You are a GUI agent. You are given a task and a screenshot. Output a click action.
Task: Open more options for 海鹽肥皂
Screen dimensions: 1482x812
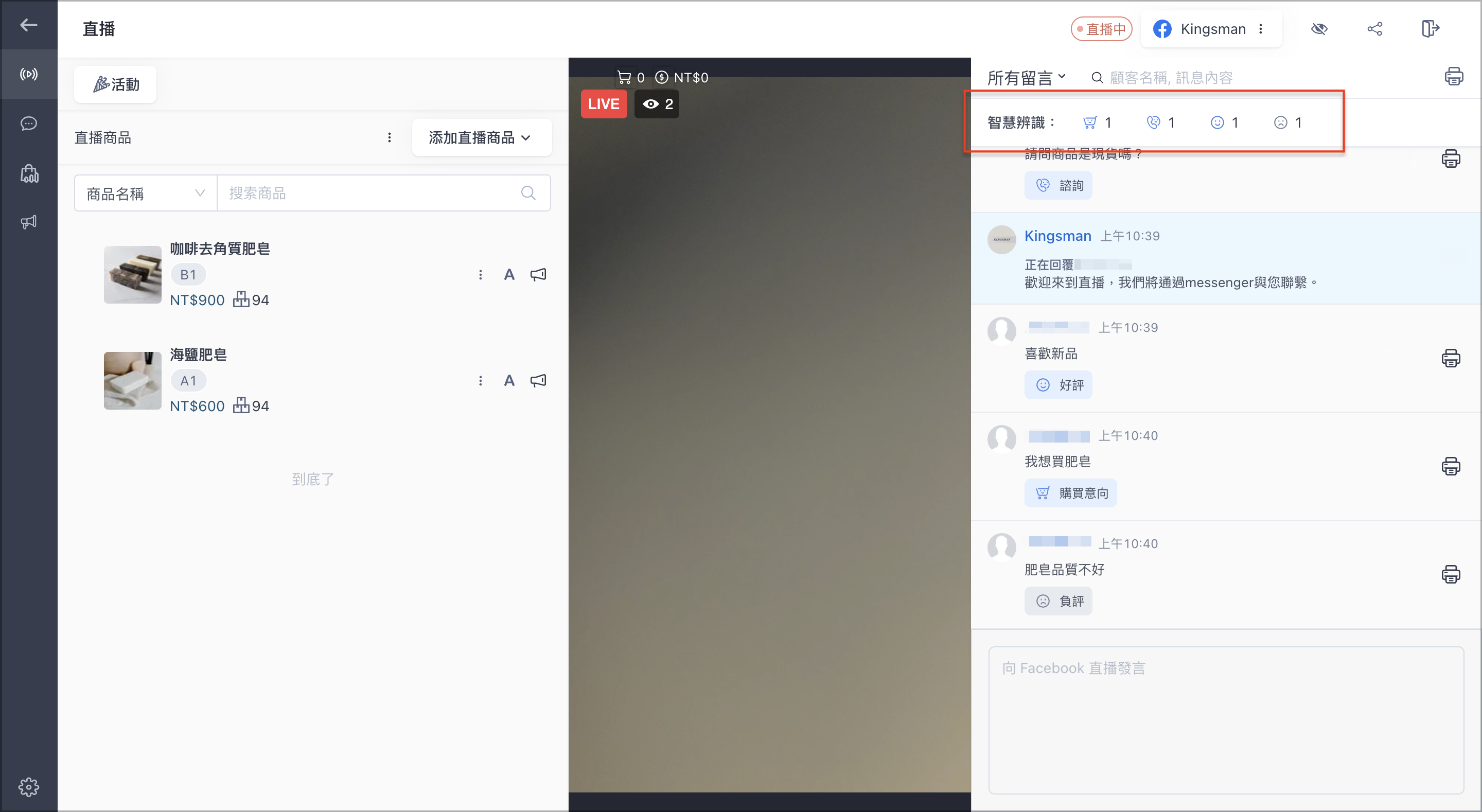[x=481, y=381]
